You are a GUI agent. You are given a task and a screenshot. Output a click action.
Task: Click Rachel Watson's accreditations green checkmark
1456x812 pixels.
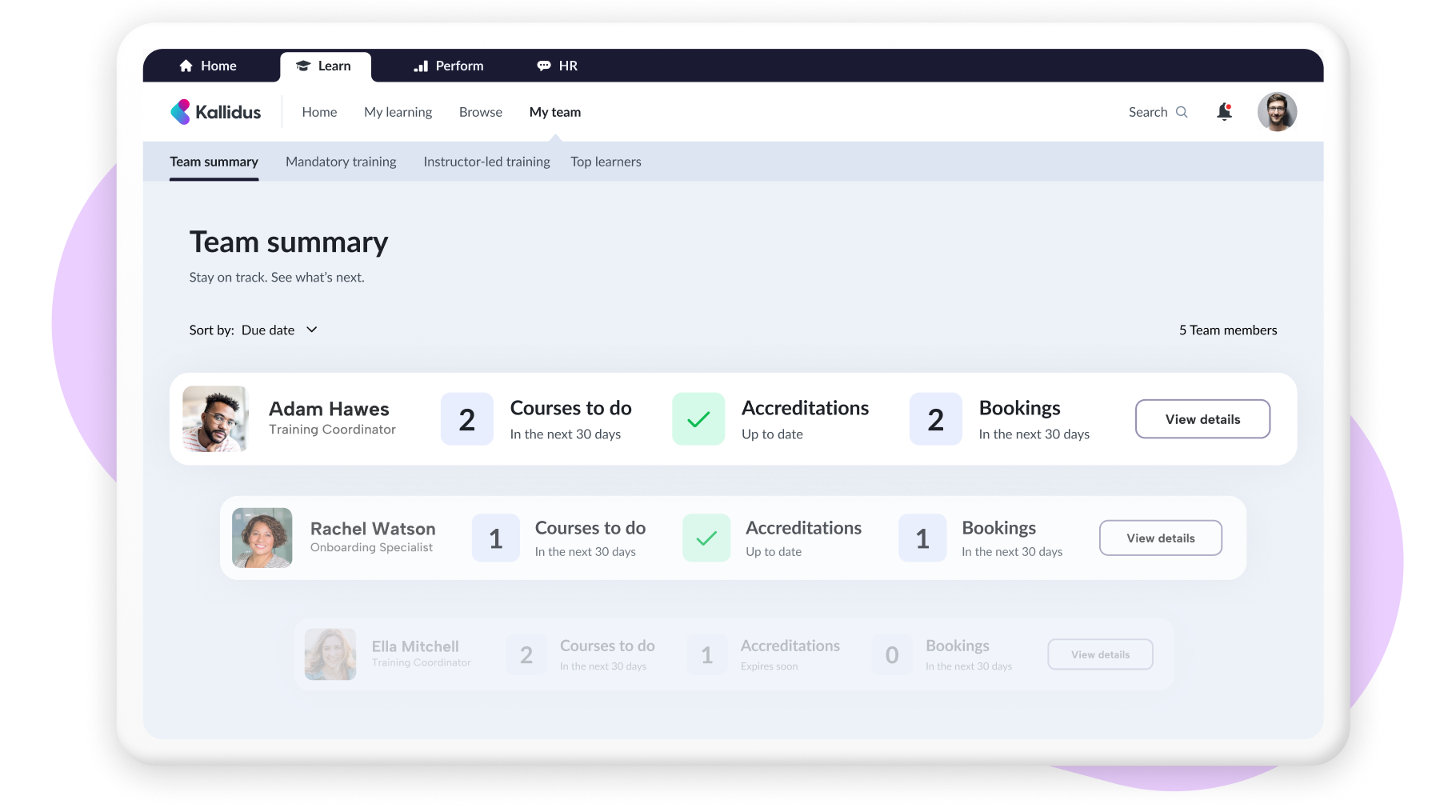tap(706, 538)
